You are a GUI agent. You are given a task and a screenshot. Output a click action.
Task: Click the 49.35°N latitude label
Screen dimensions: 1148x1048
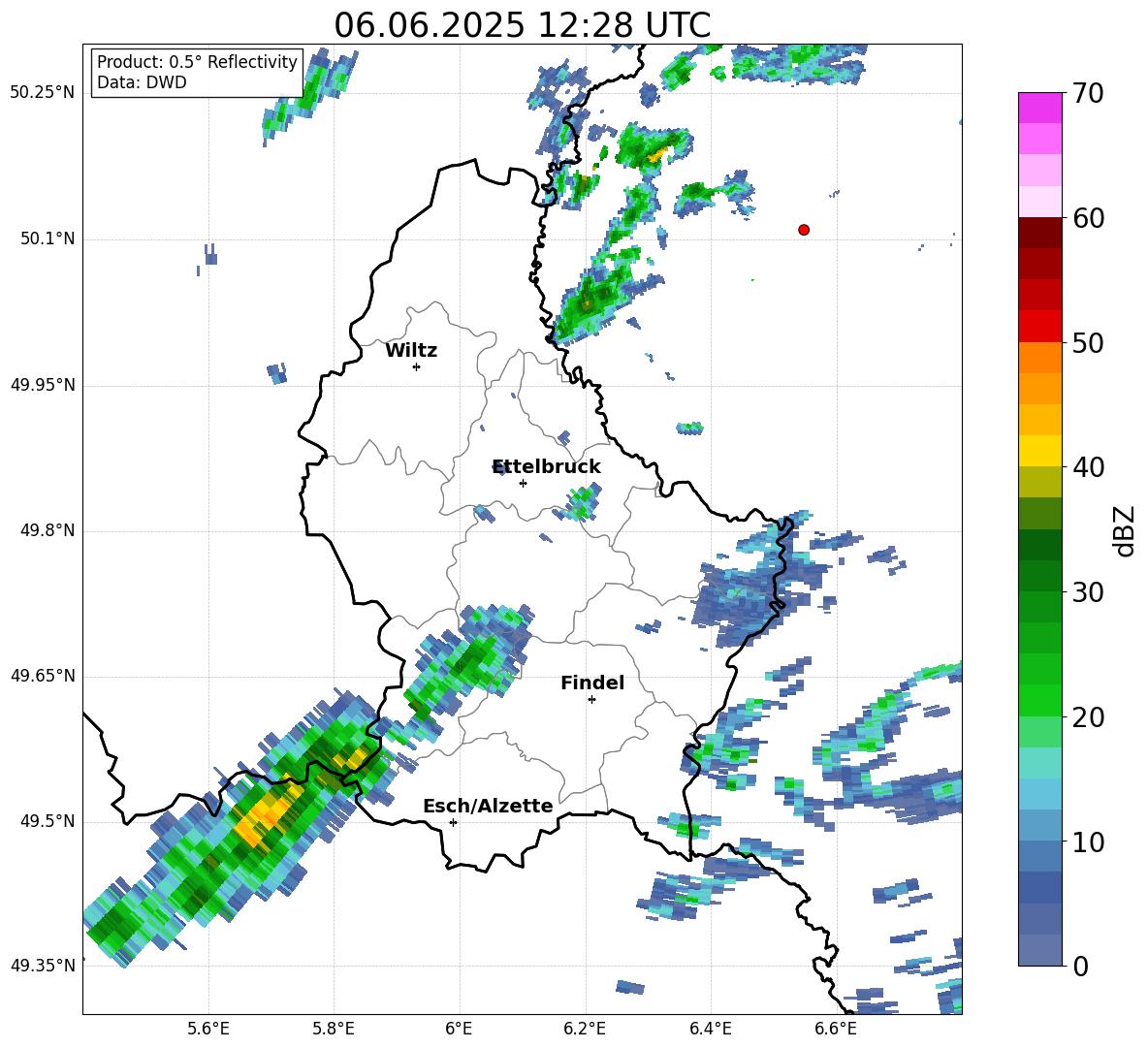43,966
